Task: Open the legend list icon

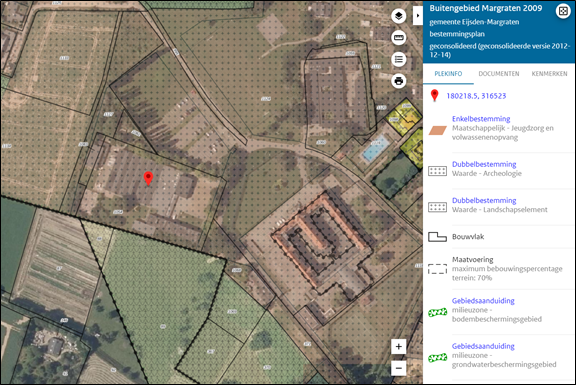Action: tap(399, 59)
